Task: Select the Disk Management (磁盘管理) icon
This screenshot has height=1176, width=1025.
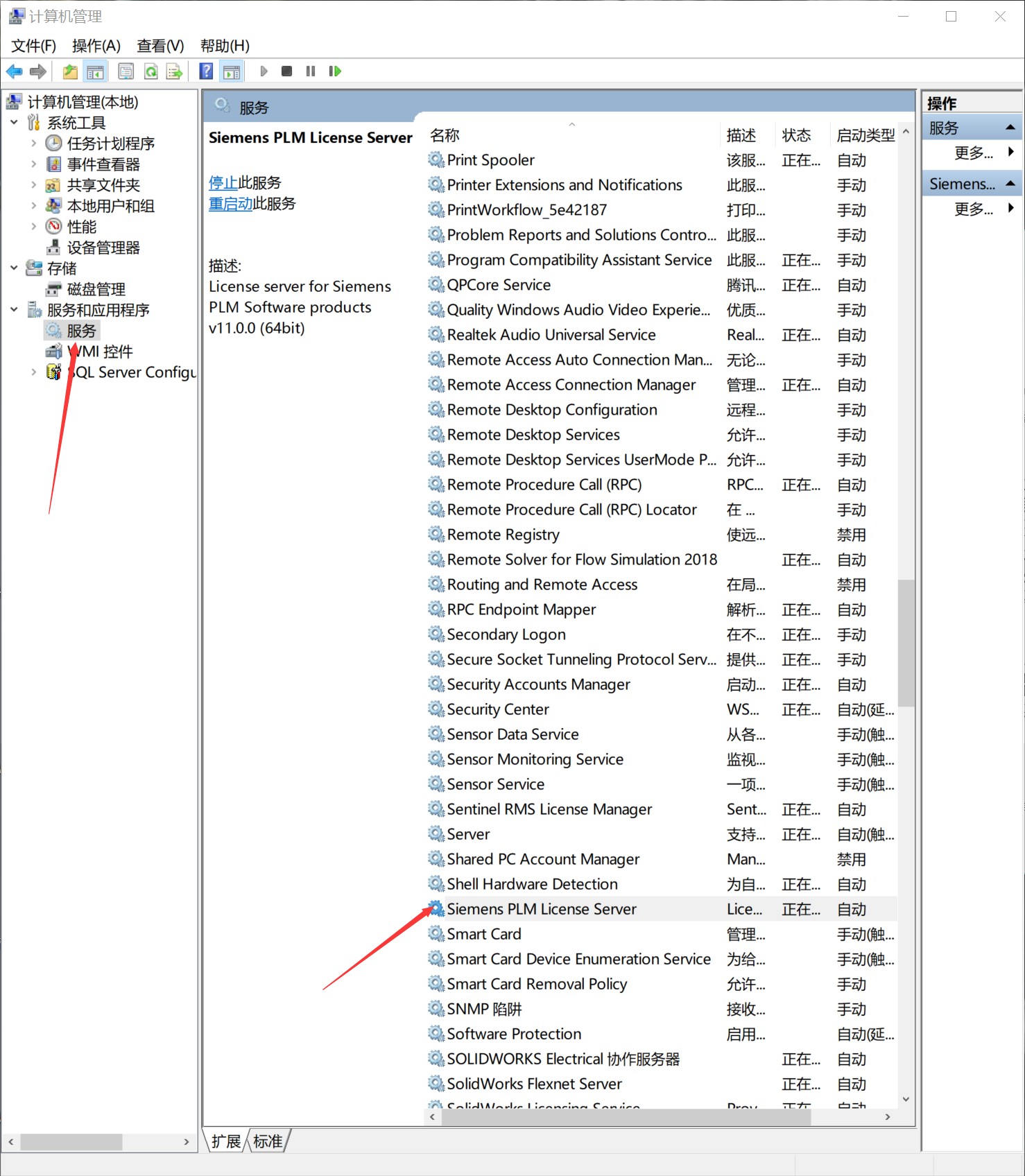Action: [54, 289]
